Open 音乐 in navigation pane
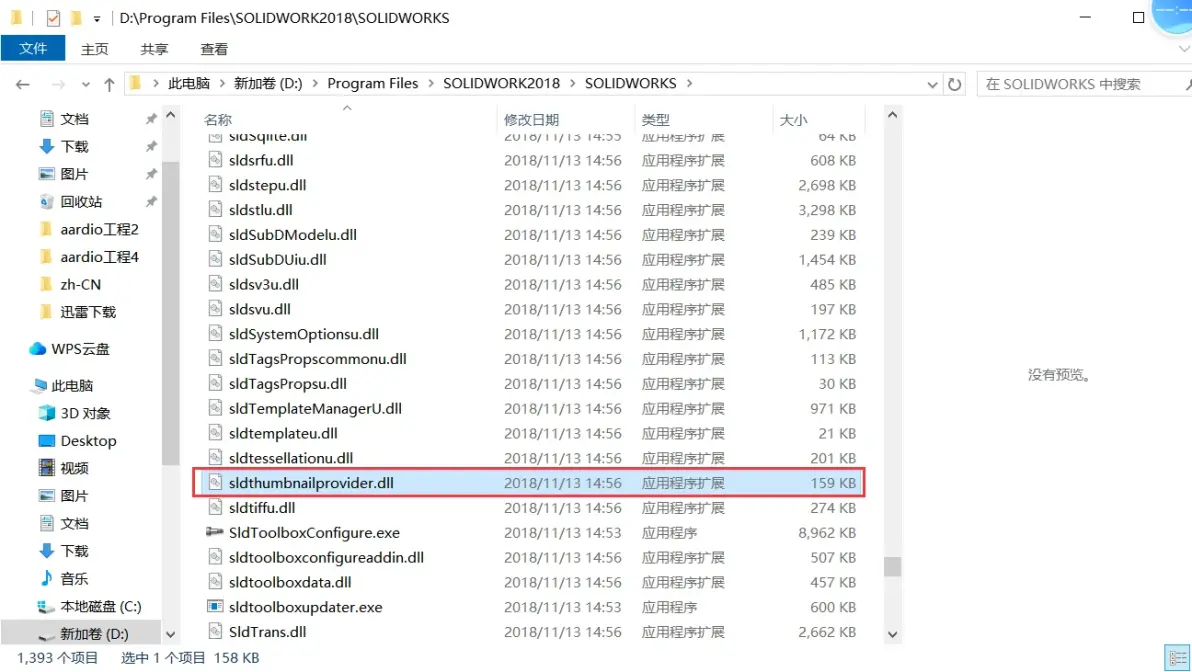Image resolution: width=1192 pixels, height=672 pixels. tap(74, 579)
